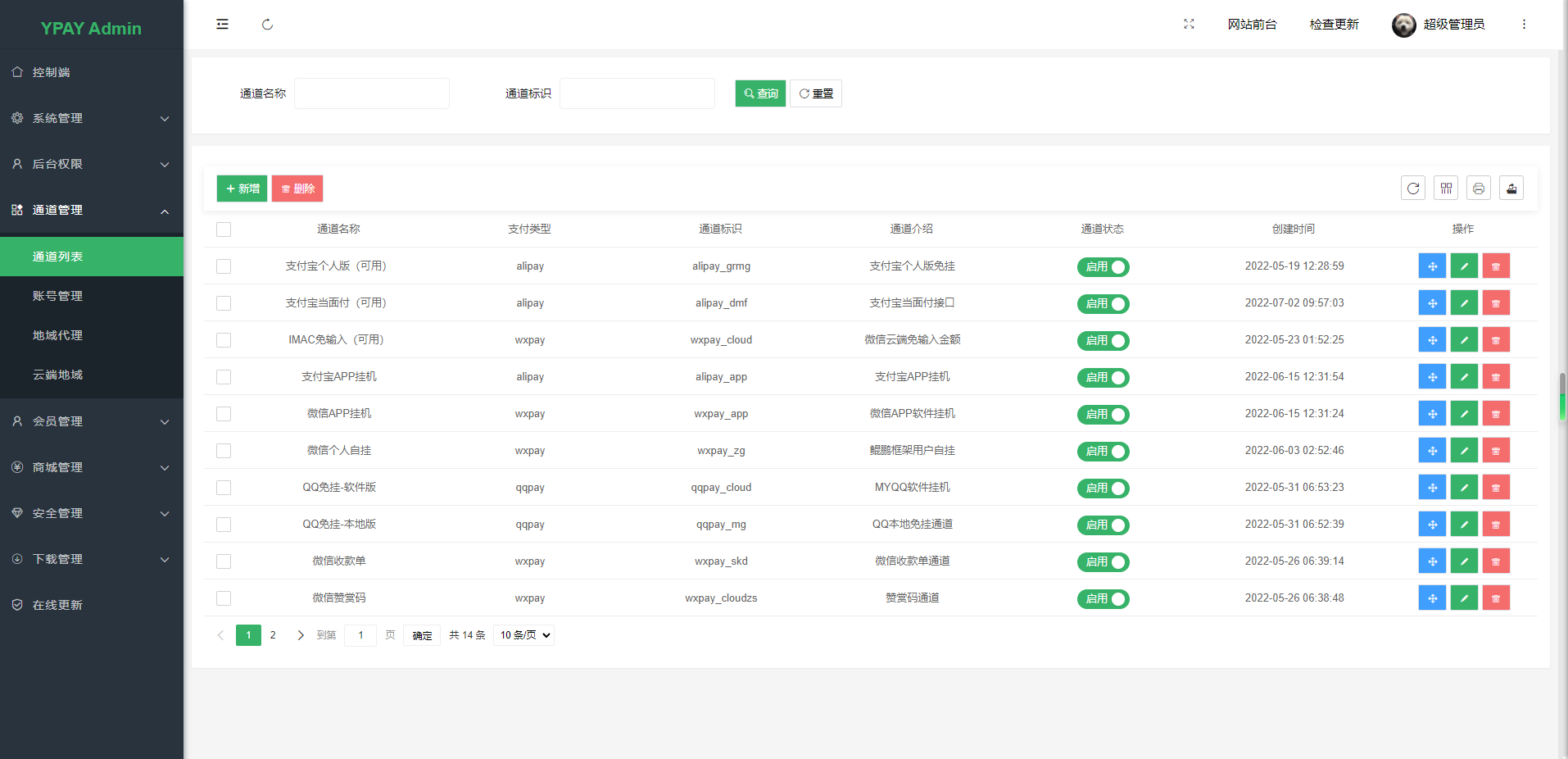Refresh the page with the top reload icon
This screenshot has width=1568, height=759.
point(267,25)
